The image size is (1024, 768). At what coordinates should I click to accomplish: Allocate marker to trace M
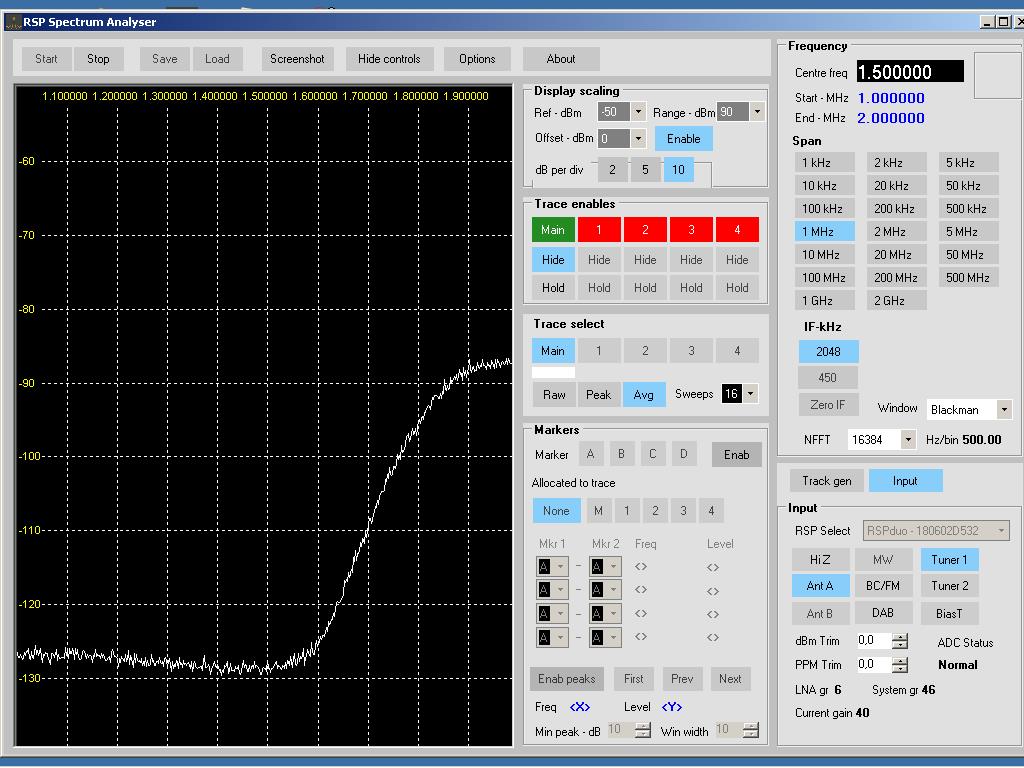pos(598,511)
